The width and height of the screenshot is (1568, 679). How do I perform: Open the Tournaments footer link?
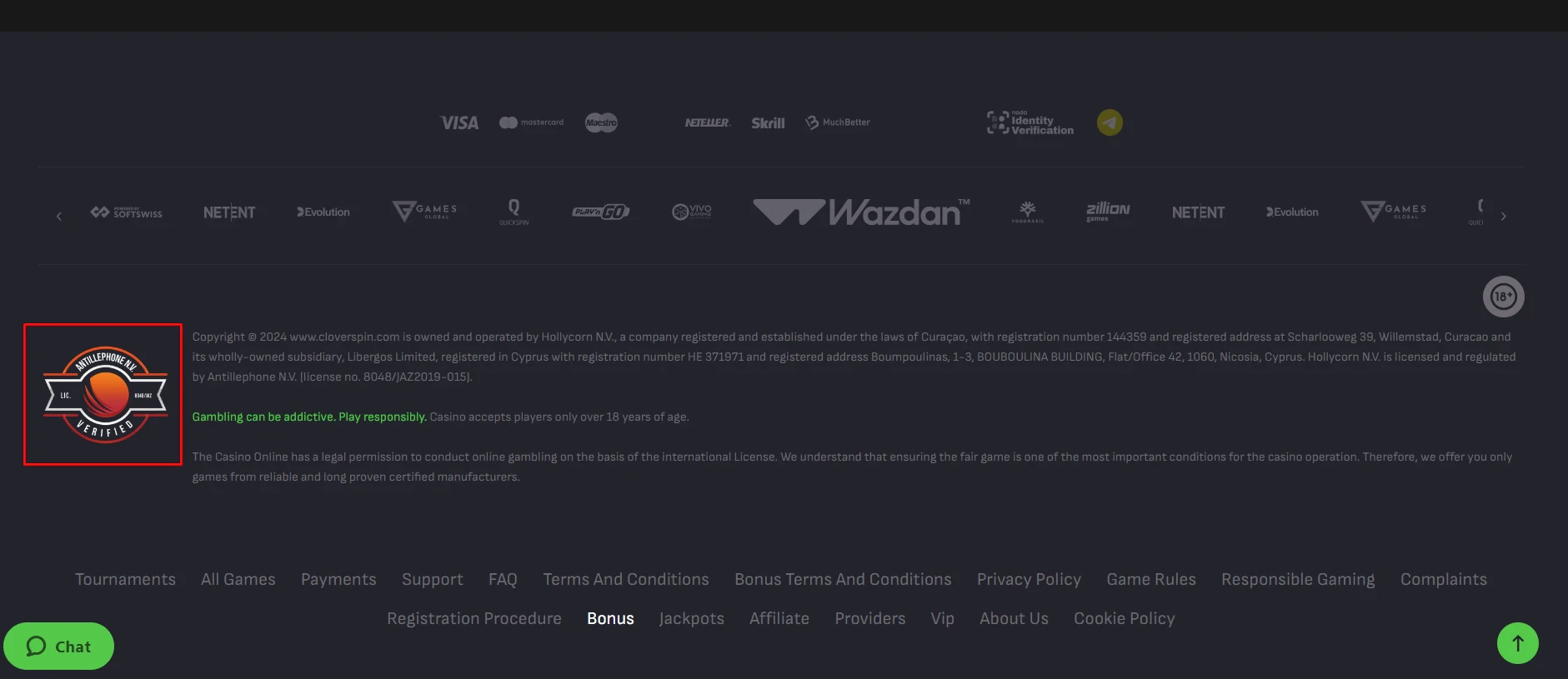pyautogui.click(x=125, y=579)
